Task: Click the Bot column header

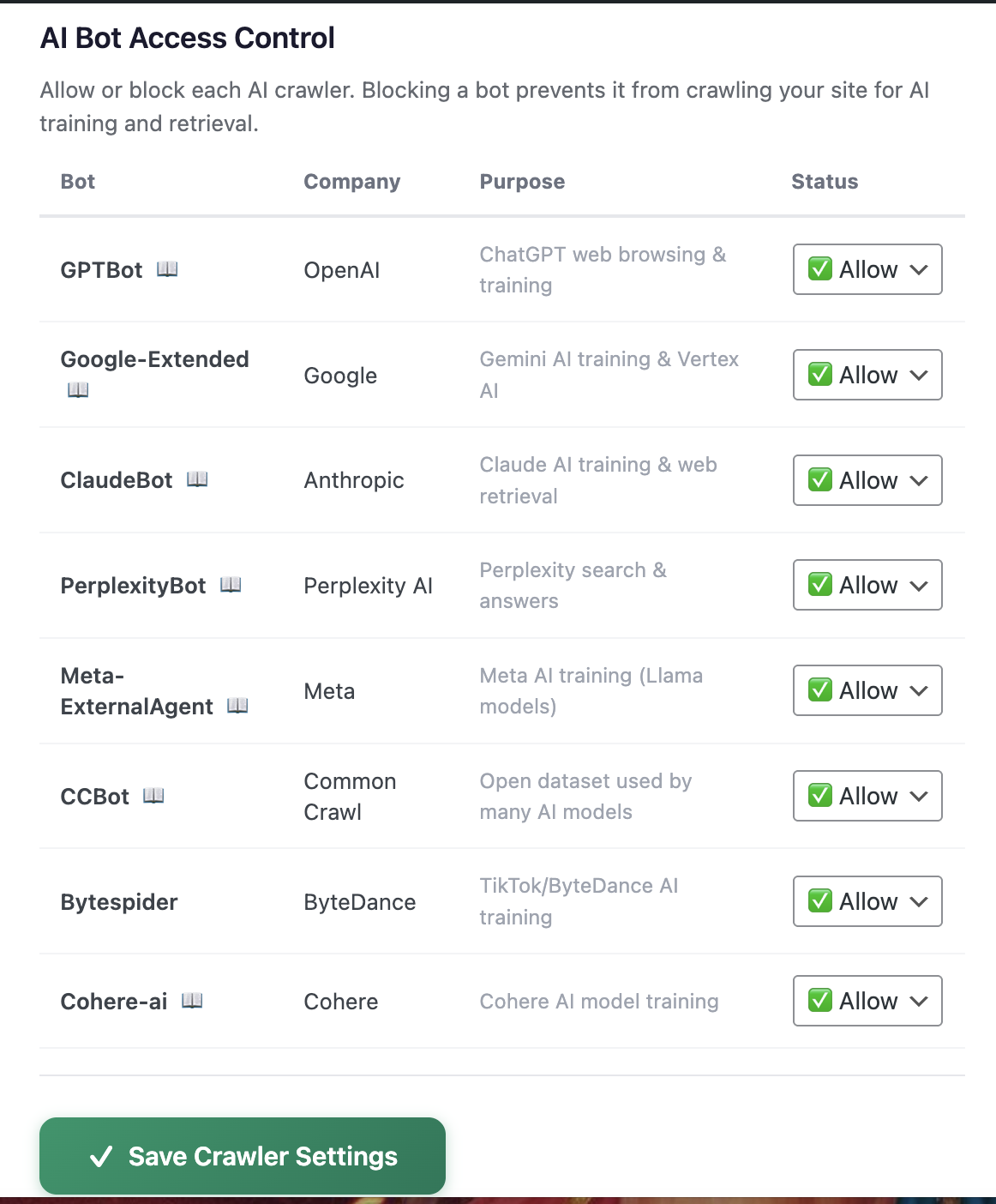Action: 78,182
